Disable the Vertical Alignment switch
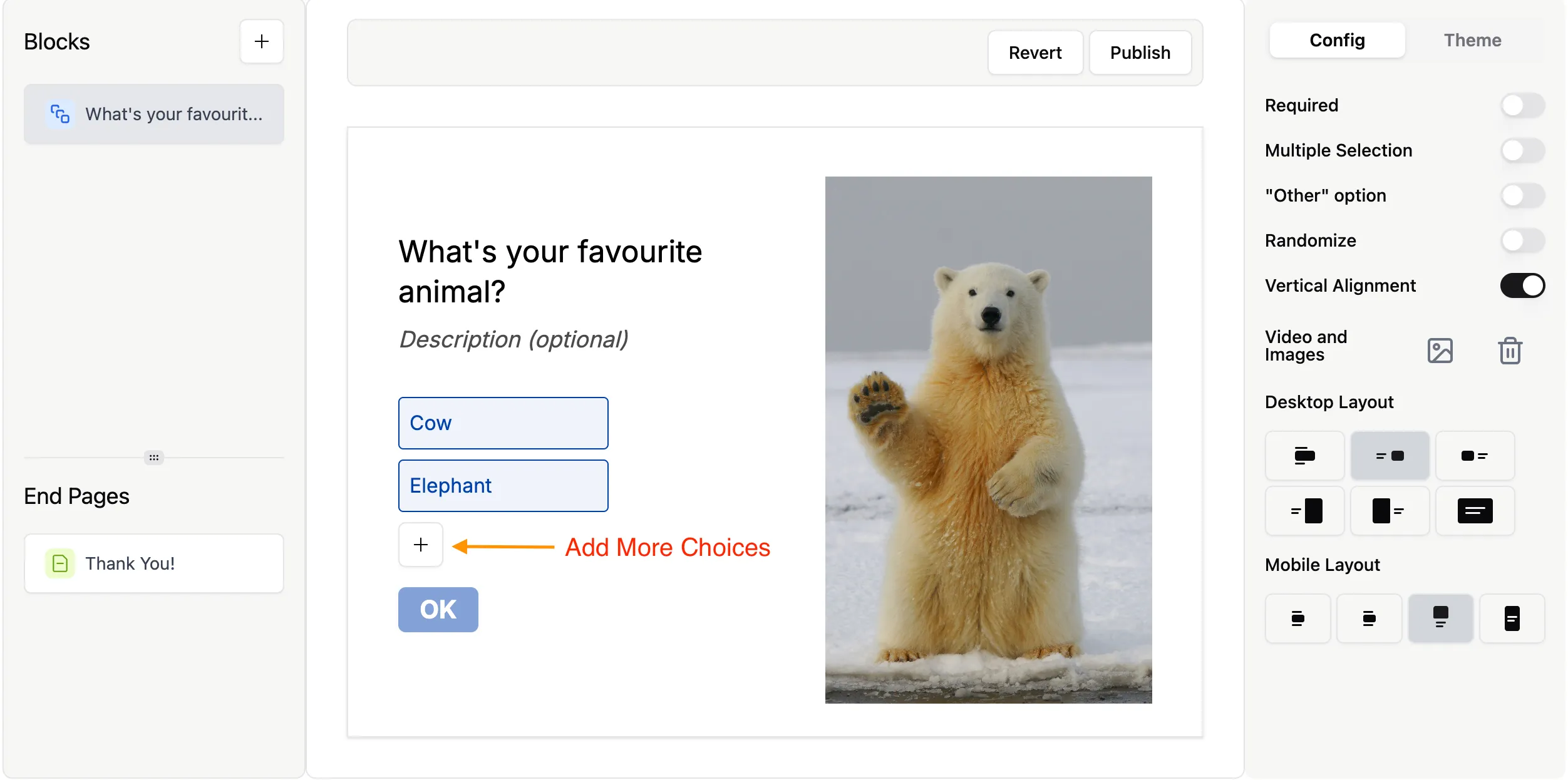Image resolution: width=1568 pixels, height=780 pixels. (1522, 285)
